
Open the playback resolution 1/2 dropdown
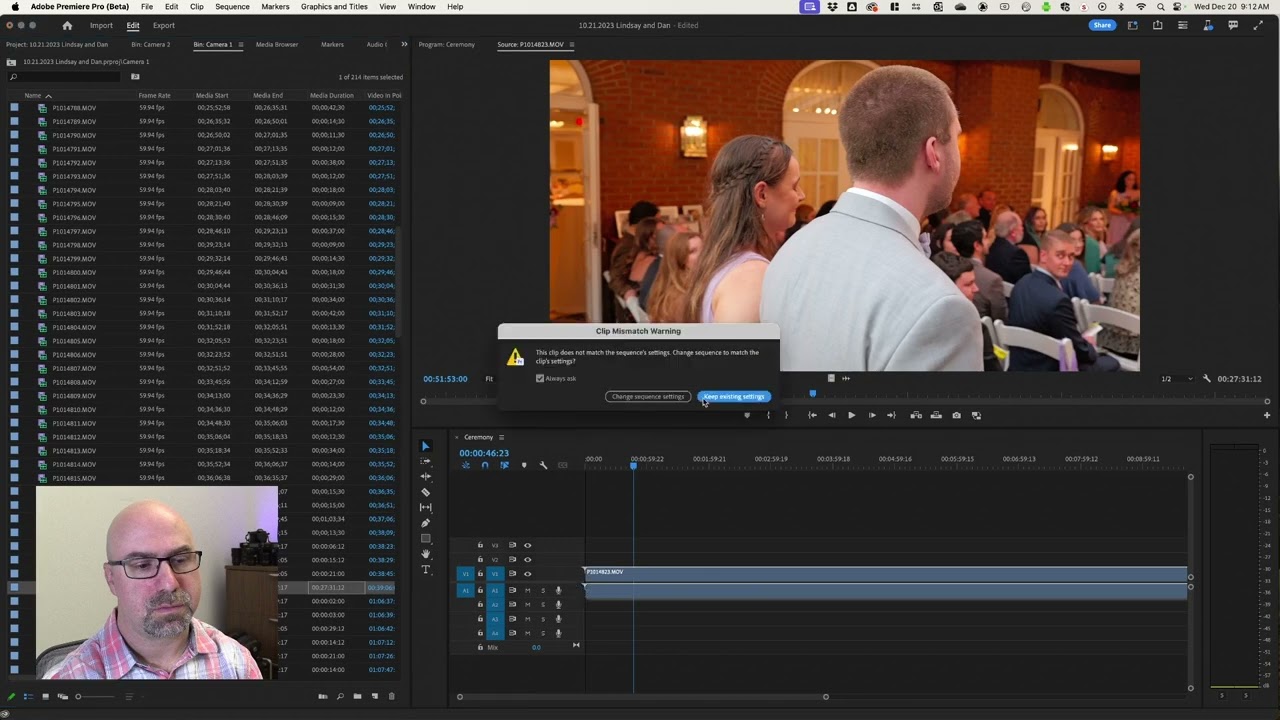[x=1176, y=379]
